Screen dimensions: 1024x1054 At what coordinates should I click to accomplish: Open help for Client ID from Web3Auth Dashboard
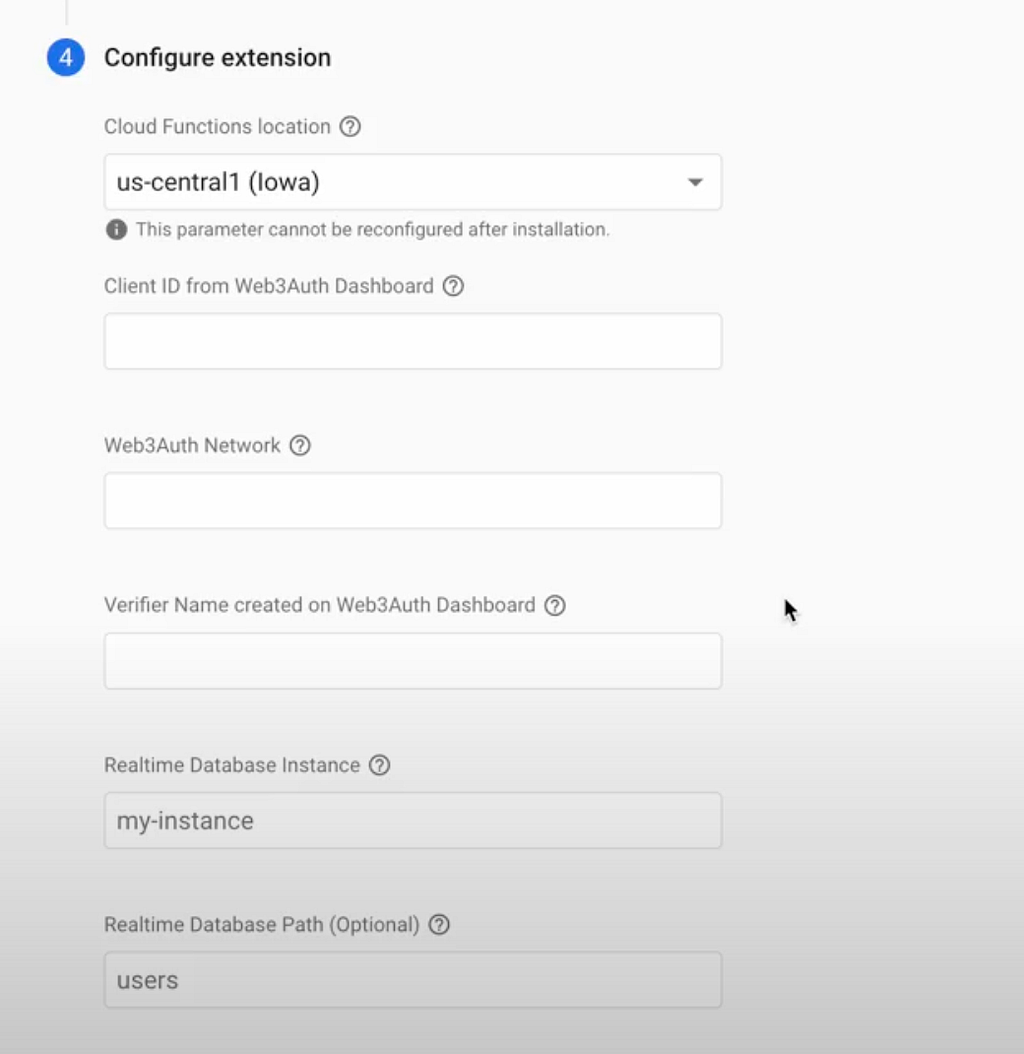[453, 286]
